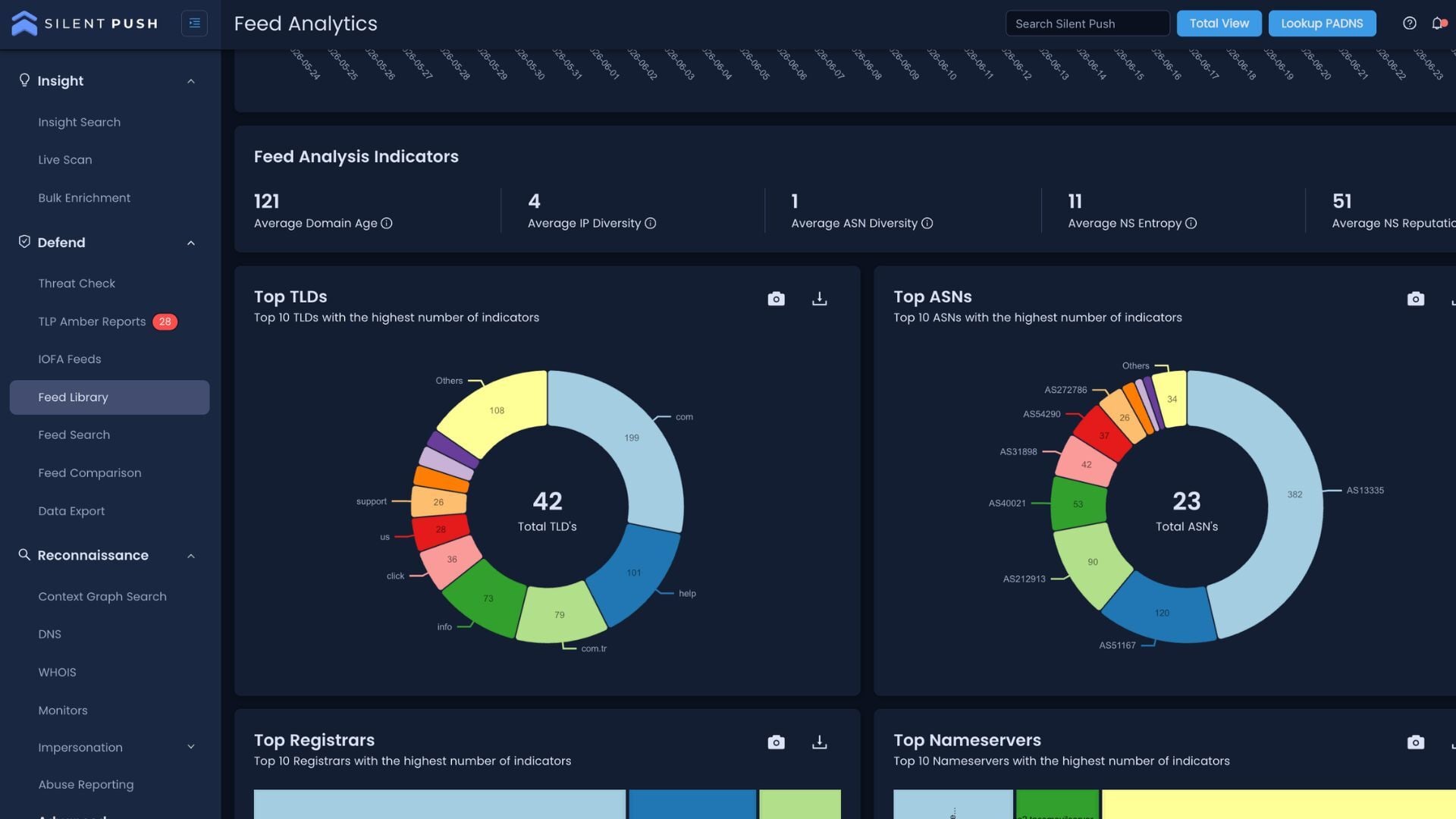The image size is (1456, 819).
Task: Click info icon next to Average Domain Age
Action: point(387,223)
